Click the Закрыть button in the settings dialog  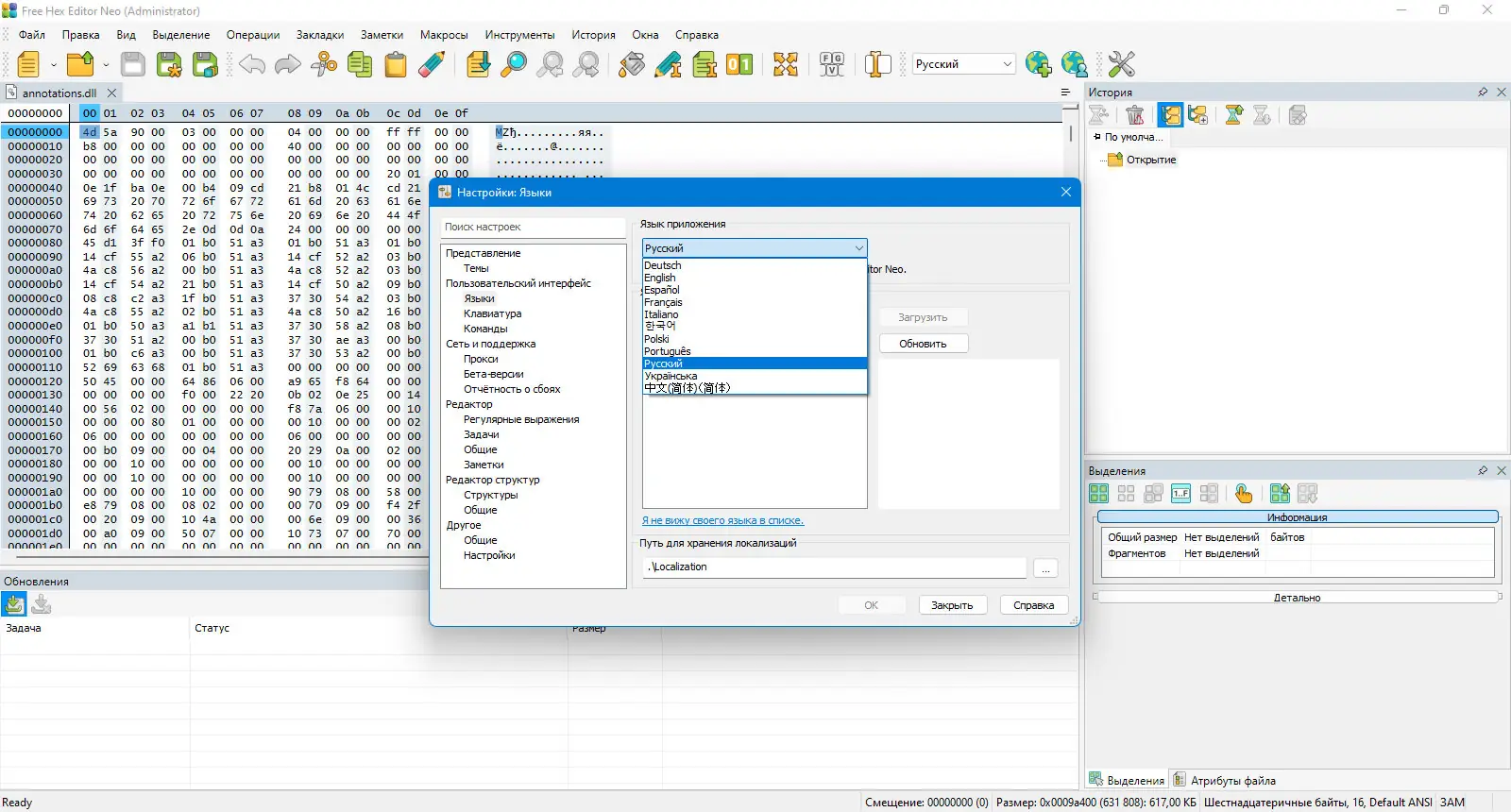(952, 605)
